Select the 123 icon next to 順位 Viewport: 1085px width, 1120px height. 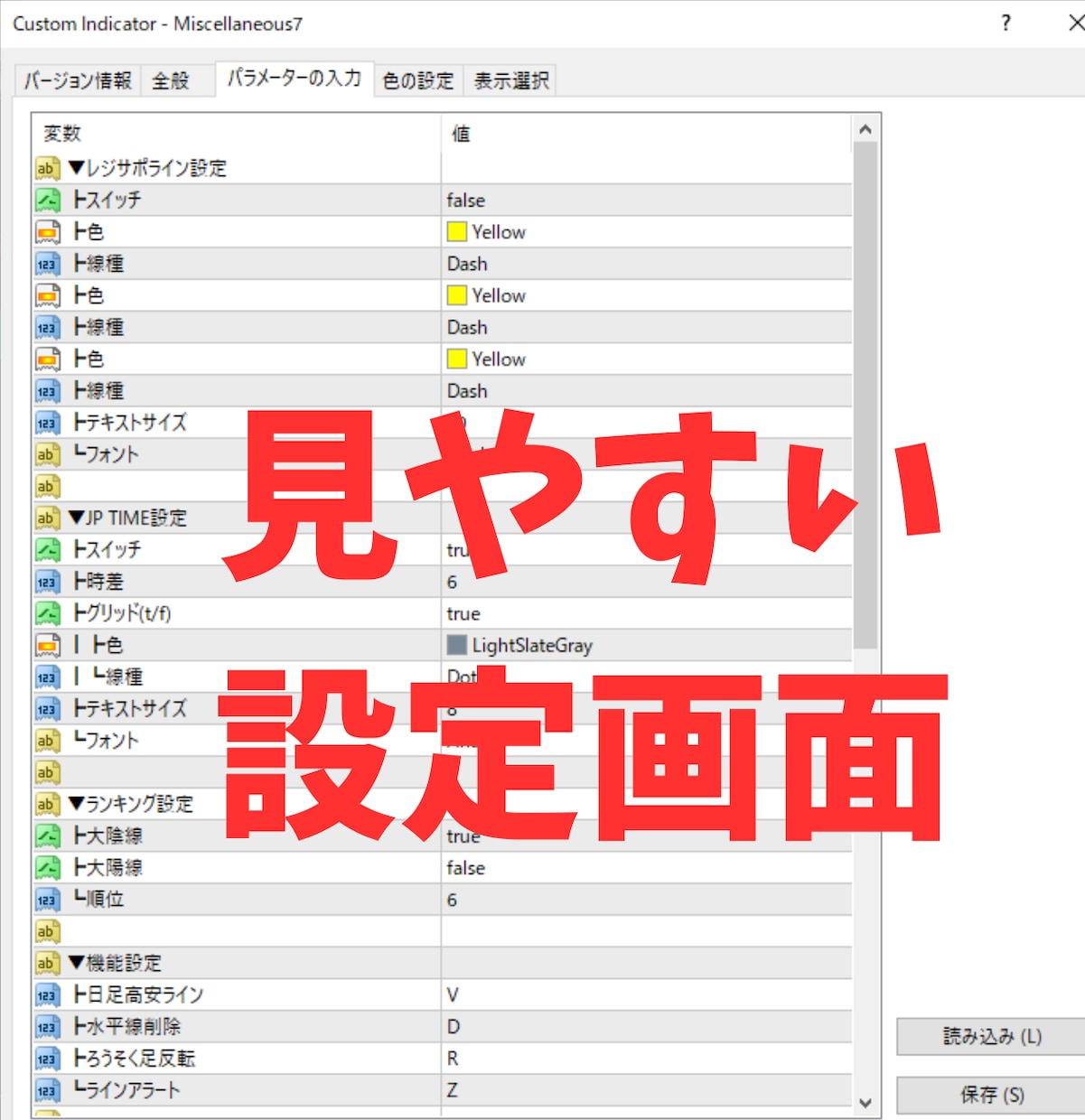[x=47, y=900]
